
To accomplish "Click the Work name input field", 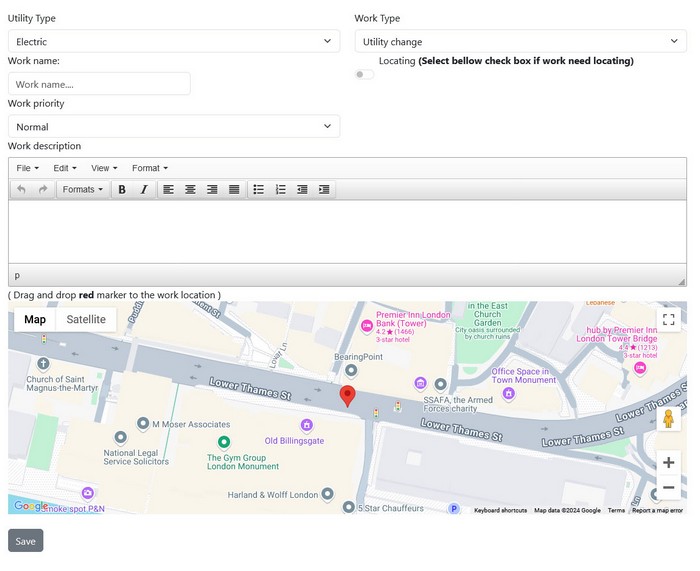I will point(99,84).
